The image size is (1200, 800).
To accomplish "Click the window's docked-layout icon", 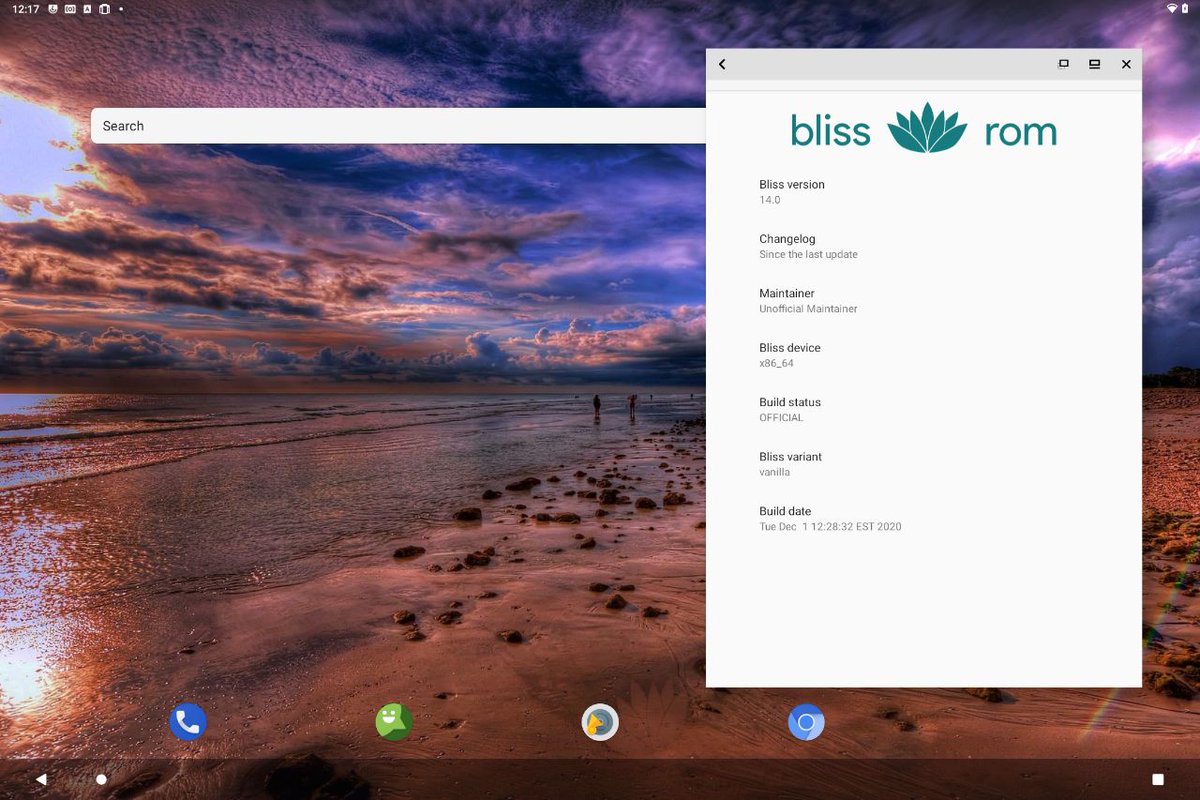I will 1094,64.
